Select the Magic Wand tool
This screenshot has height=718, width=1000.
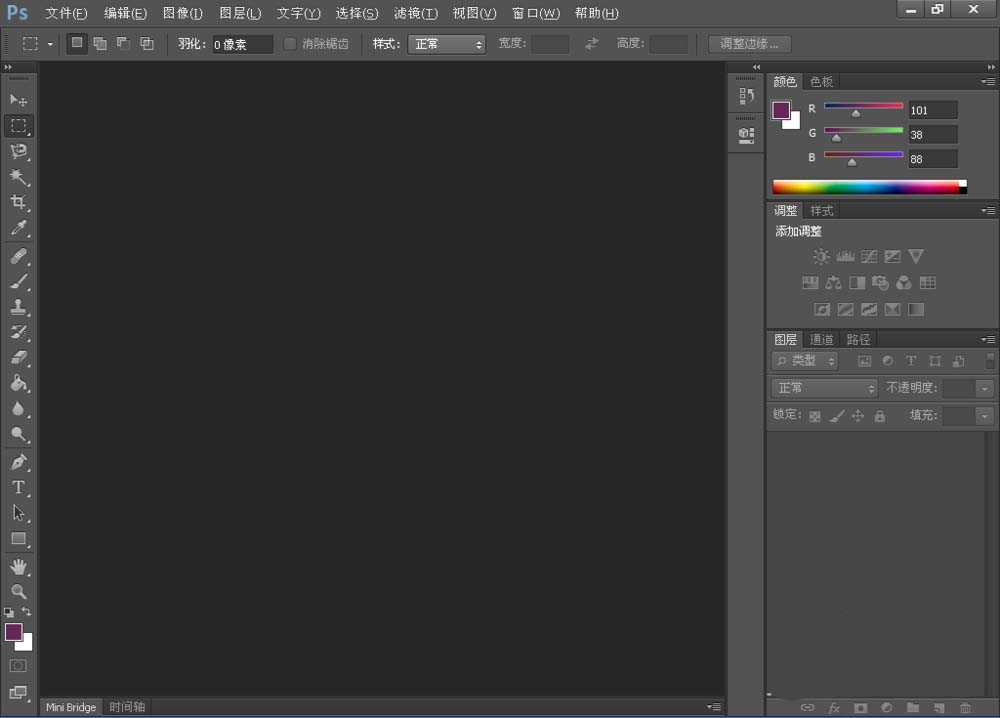coord(18,177)
